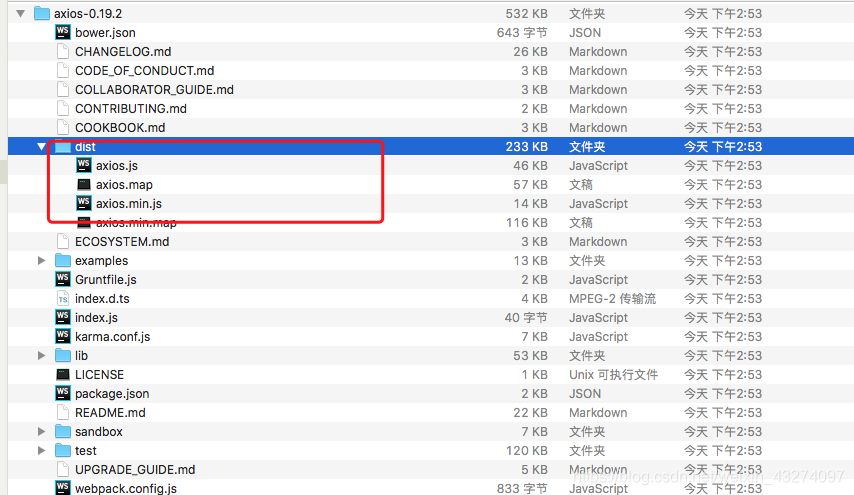Select the index.d.ts file name
Screen dimensions: 854x495
click(x=102, y=299)
